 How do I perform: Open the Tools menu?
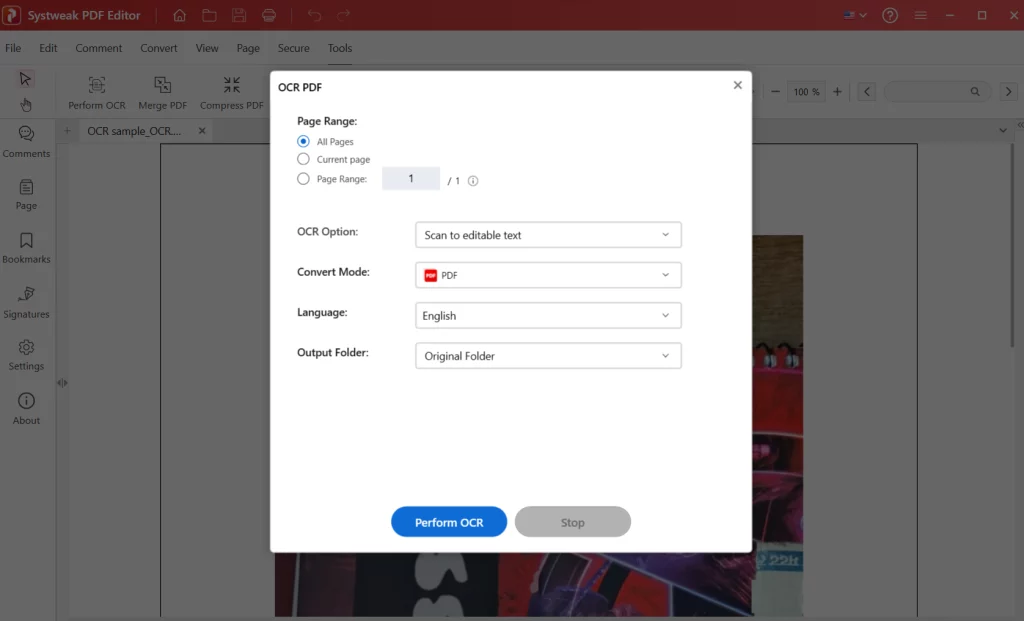point(340,48)
